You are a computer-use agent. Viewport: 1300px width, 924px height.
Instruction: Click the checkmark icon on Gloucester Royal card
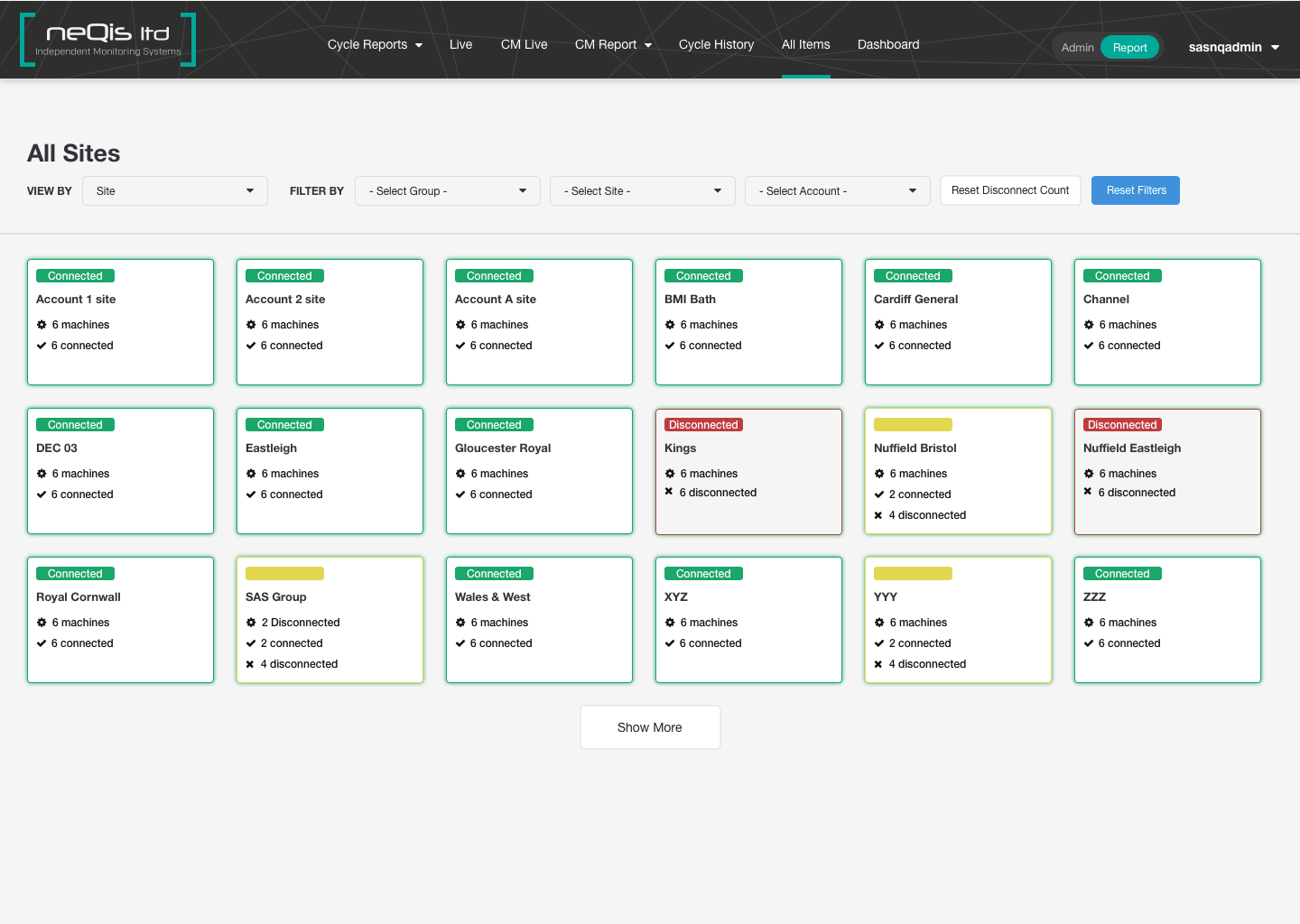(x=460, y=494)
